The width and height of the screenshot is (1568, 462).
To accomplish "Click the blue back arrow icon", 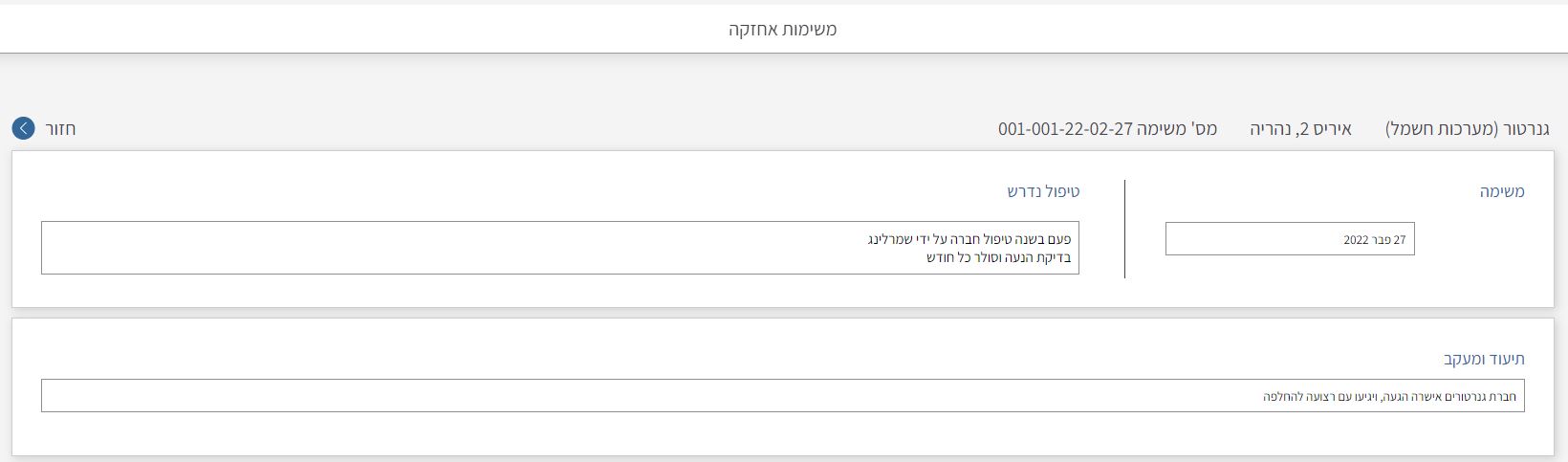I will pyautogui.click(x=23, y=128).
